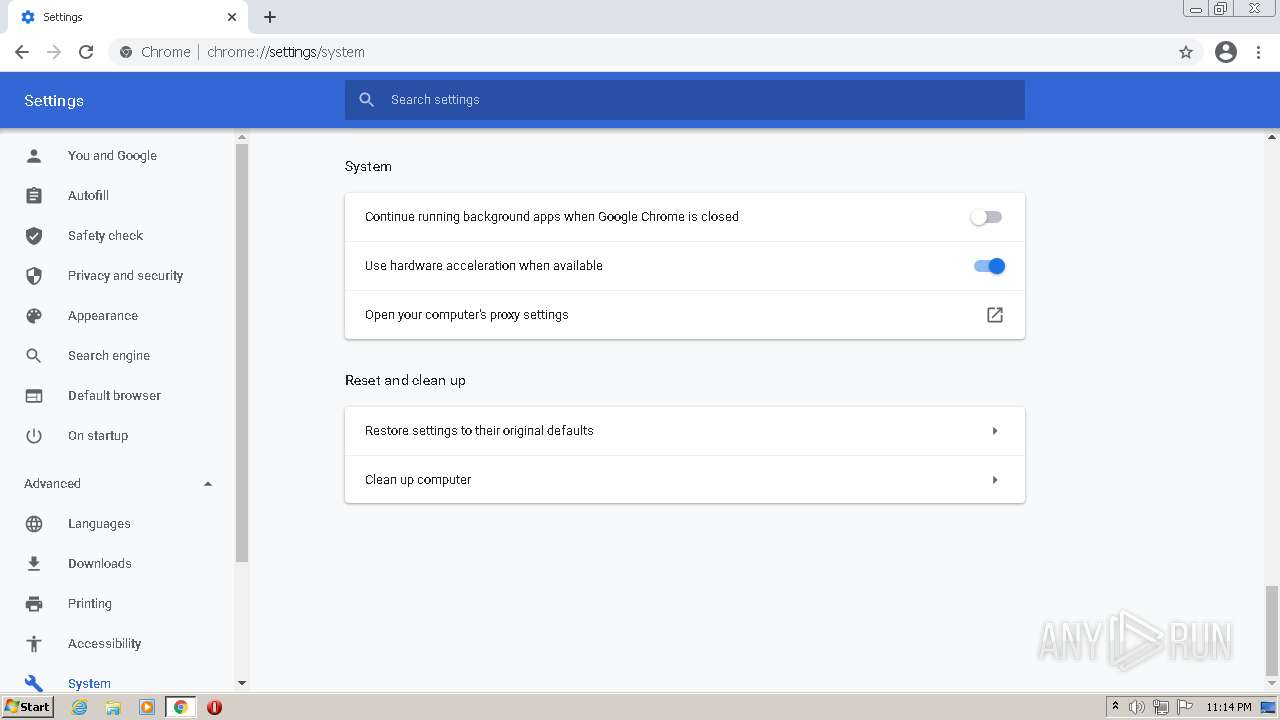Click the sidebar vertical scrollbar

pos(241,352)
